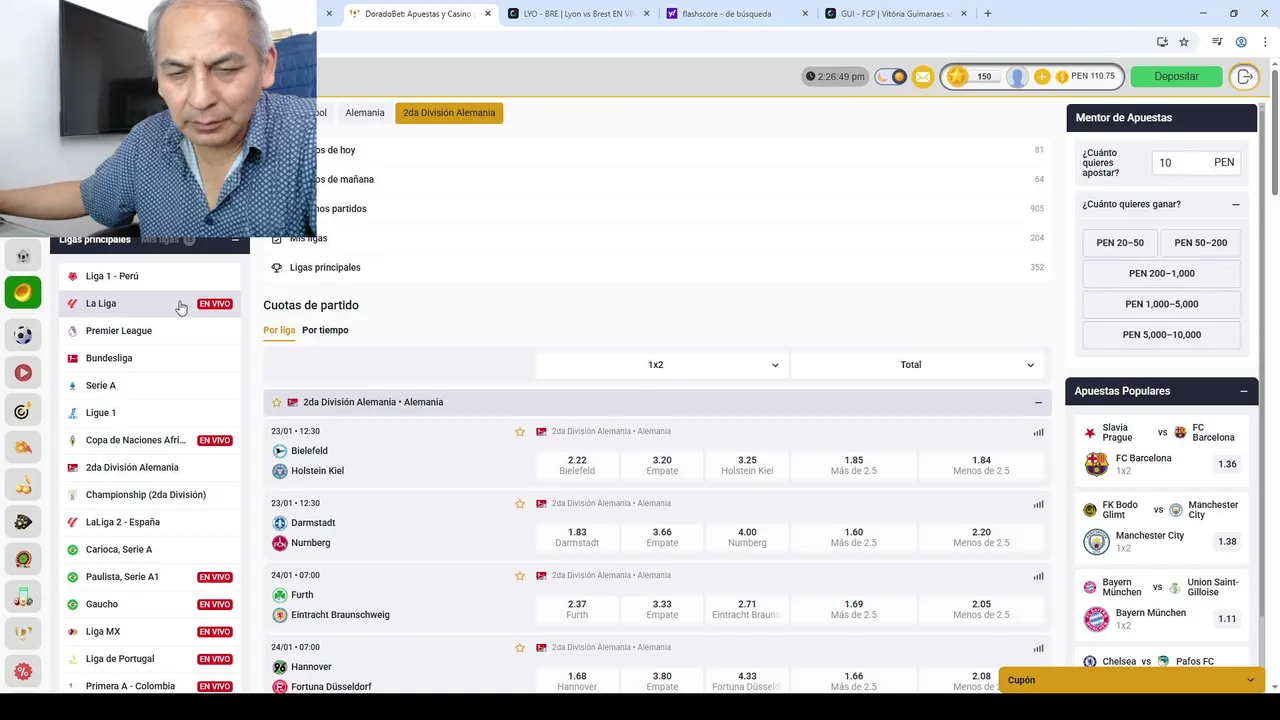Switch to the Por tiempo tab
Screen dimensions: 1280x720
pyautogui.click(x=325, y=330)
